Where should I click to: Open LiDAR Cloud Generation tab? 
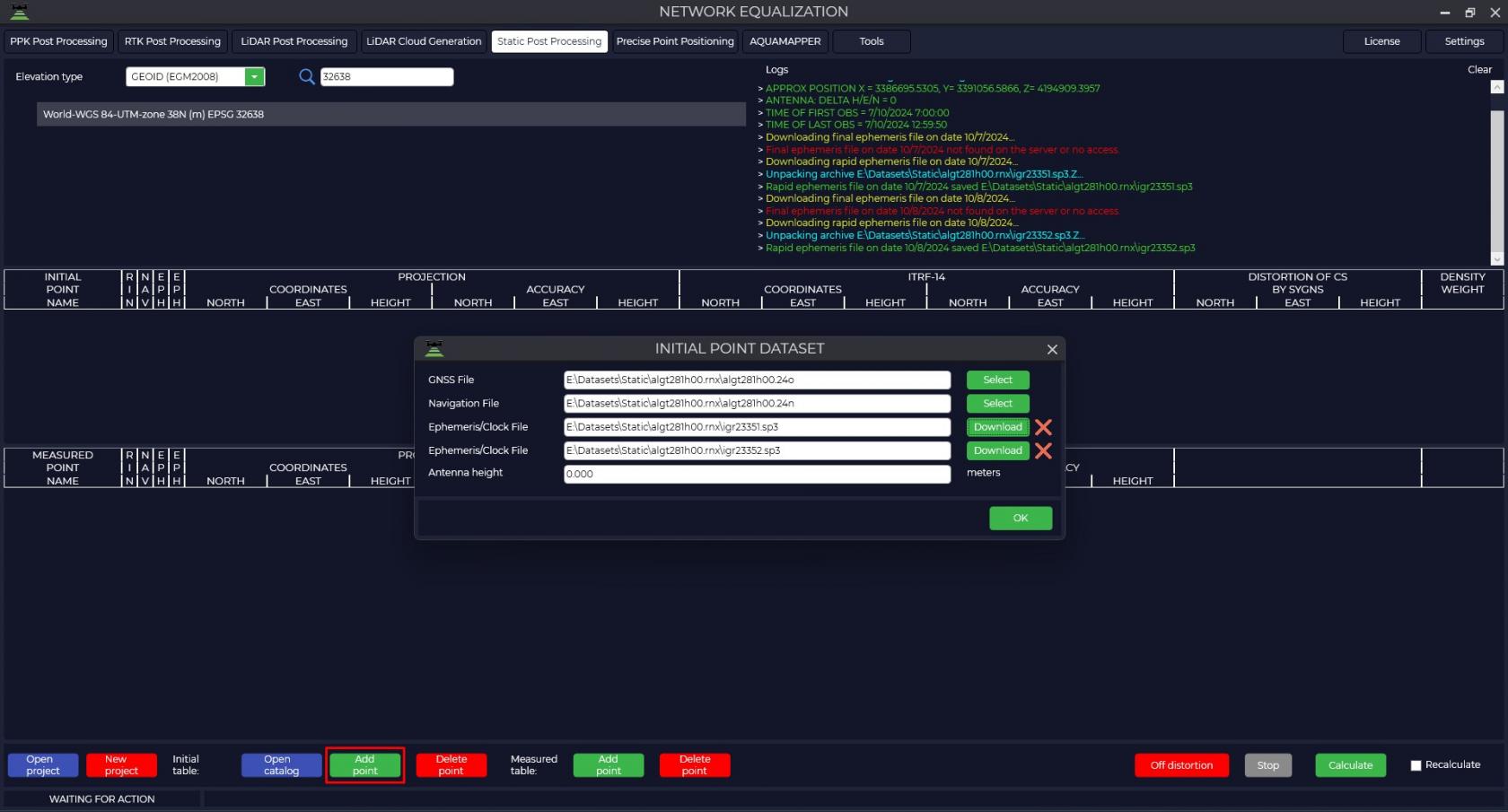coord(424,41)
